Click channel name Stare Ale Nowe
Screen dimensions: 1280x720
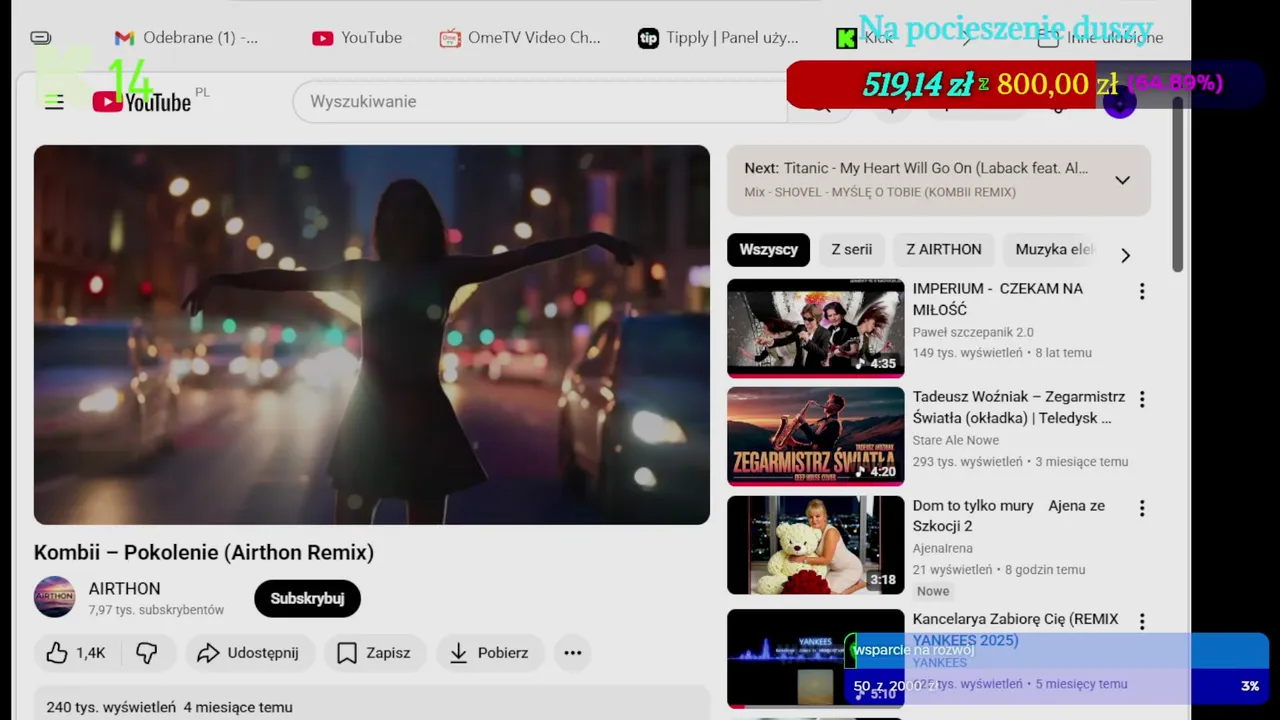(x=956, y=440)
